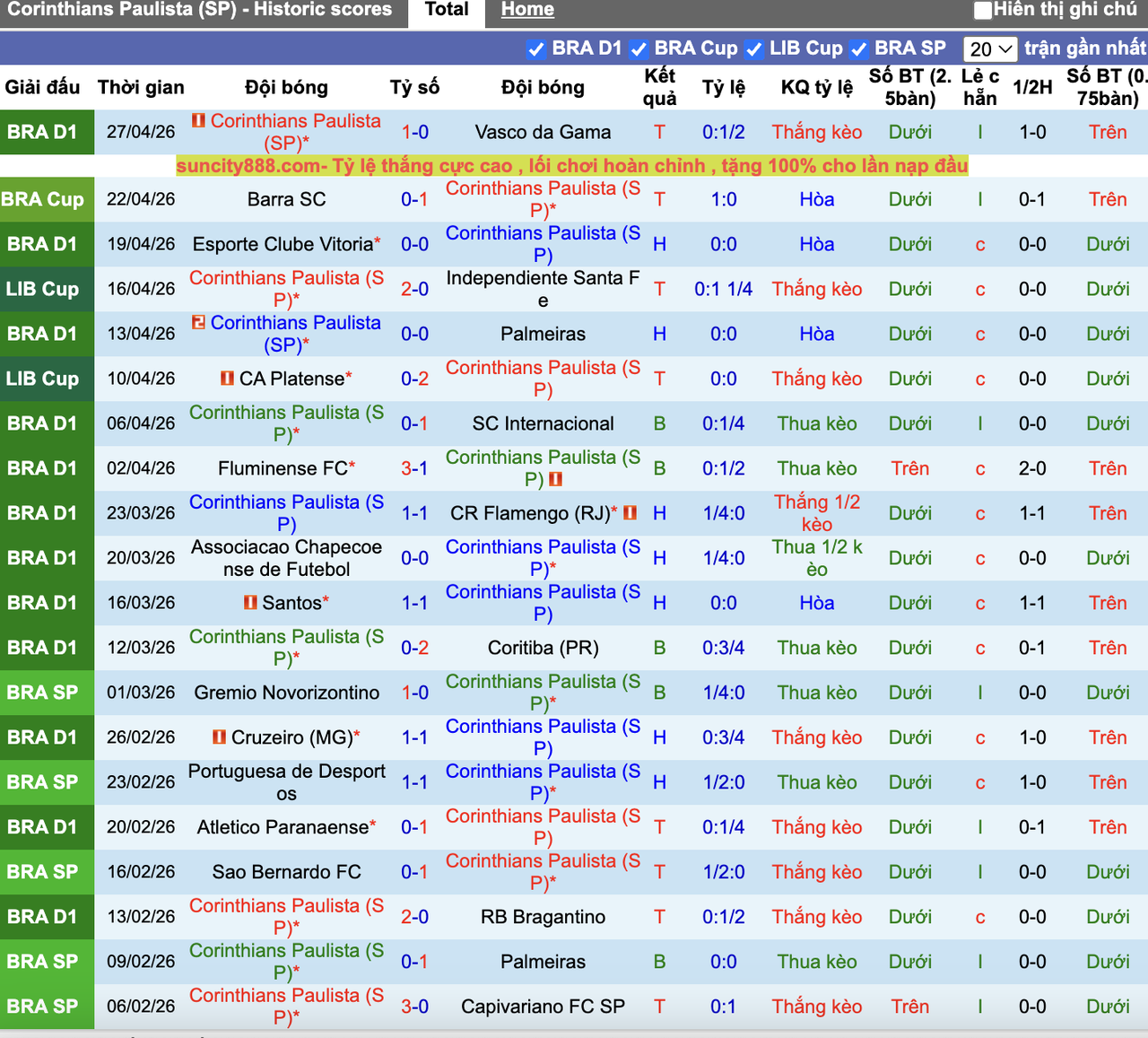
Task: Open Barra SC team link
Action: coord(286,199)
